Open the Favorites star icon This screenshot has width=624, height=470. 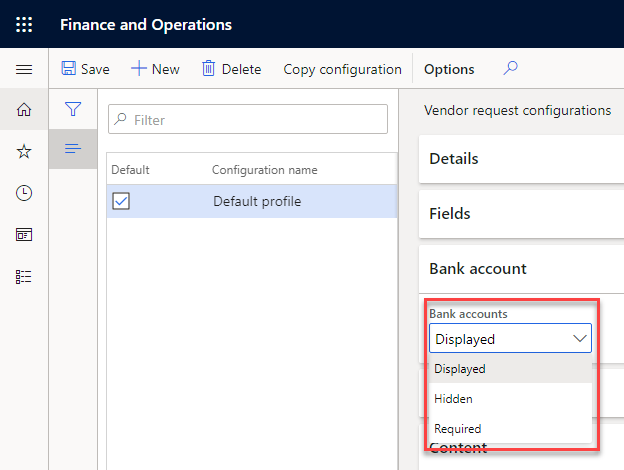pyautogui.click(x=24, y=151)
